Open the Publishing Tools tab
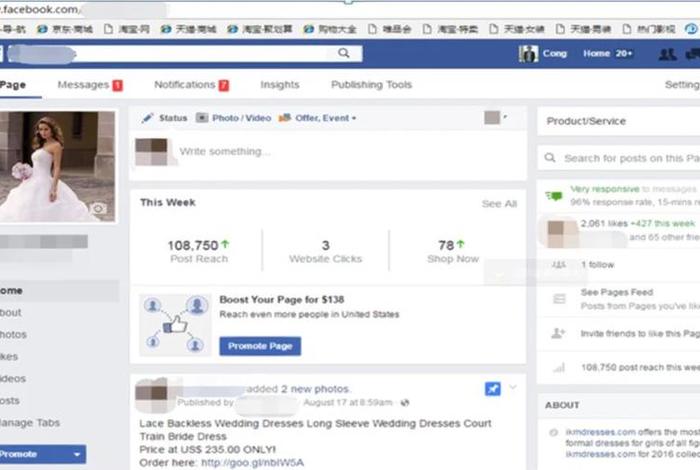The image size is (700, 470). (371, 85)
